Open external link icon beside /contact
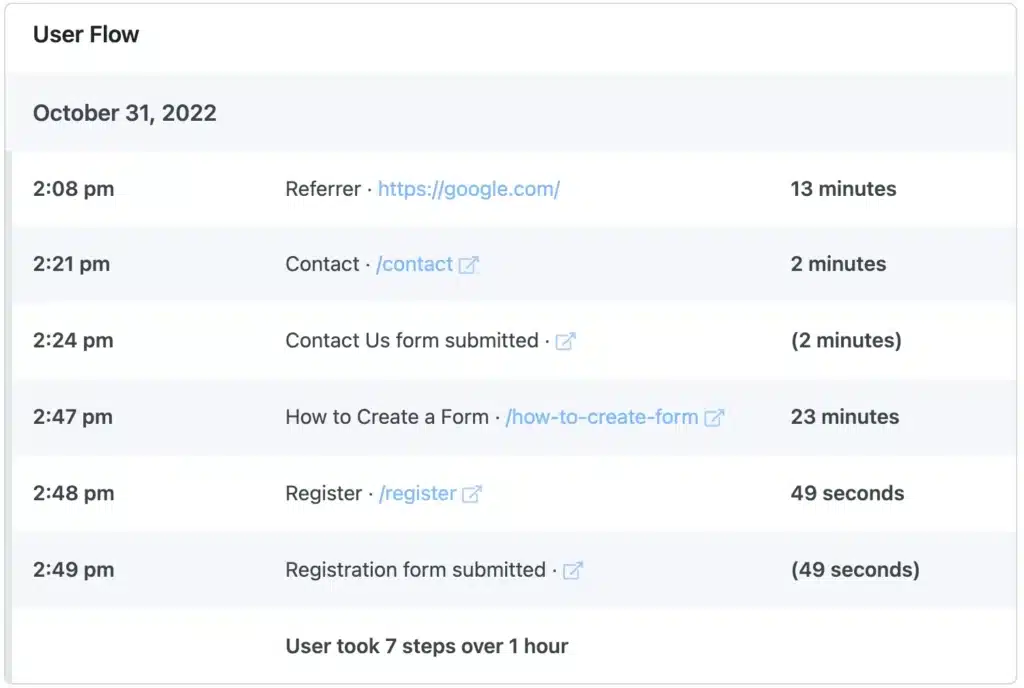The width and height of the screenshot is (1024, 688). point(468,264)
